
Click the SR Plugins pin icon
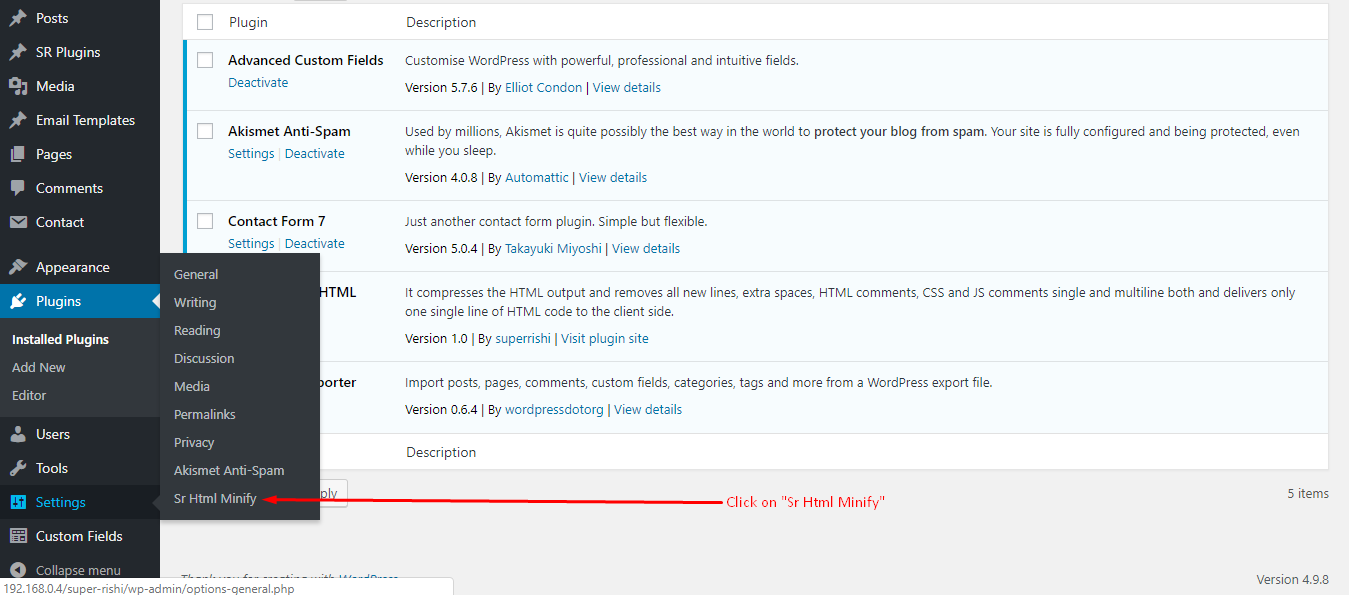[x=18, y=52]
